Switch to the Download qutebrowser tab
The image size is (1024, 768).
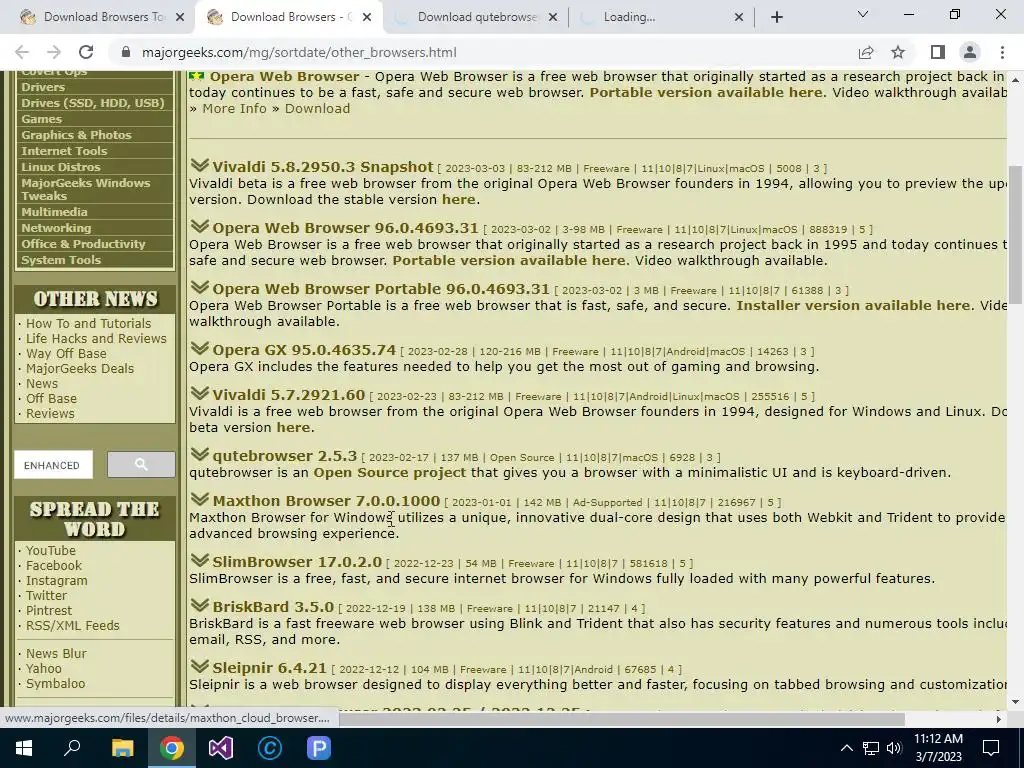point(477,17)
